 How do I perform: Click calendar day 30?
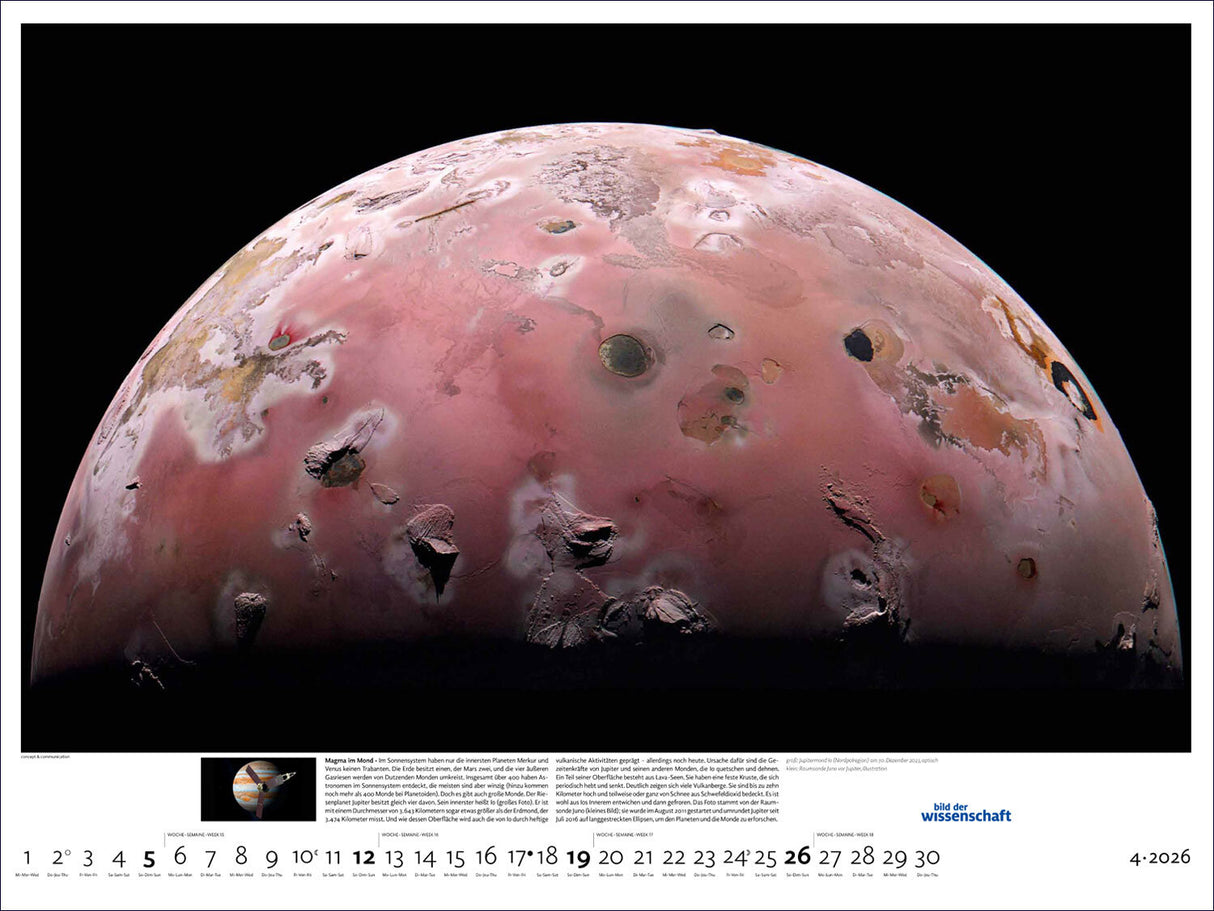coord(926,858)
